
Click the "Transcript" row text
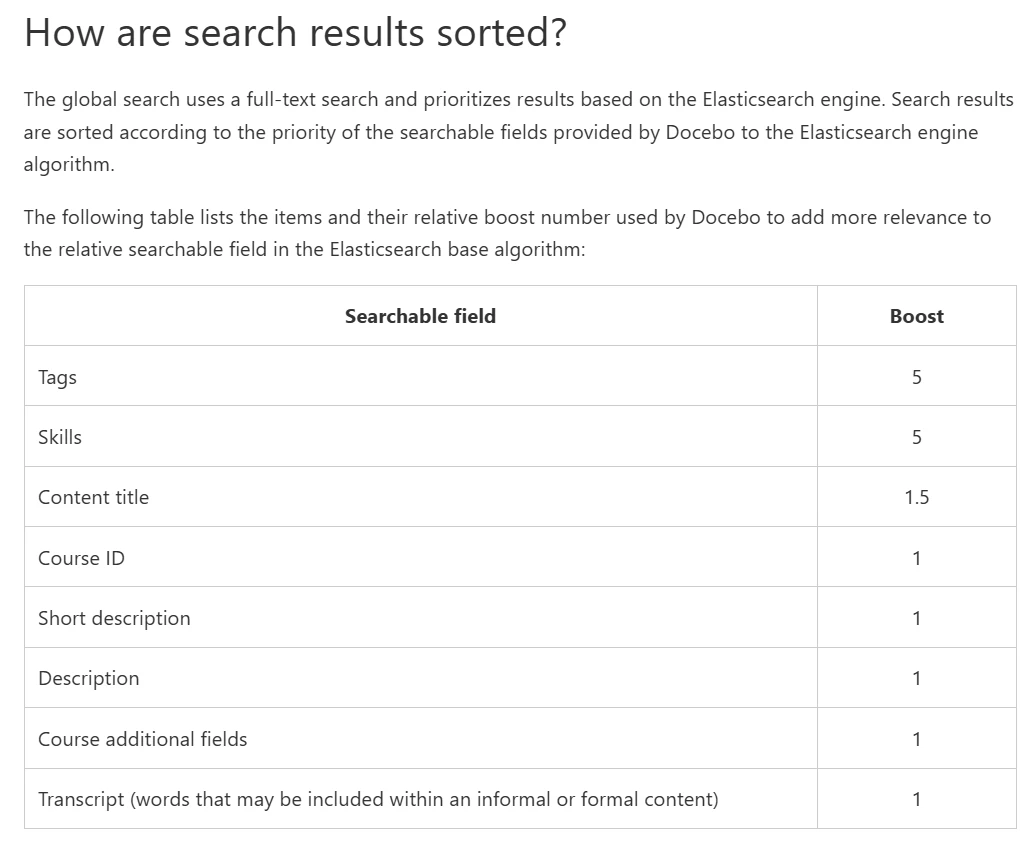coord(378,799)
